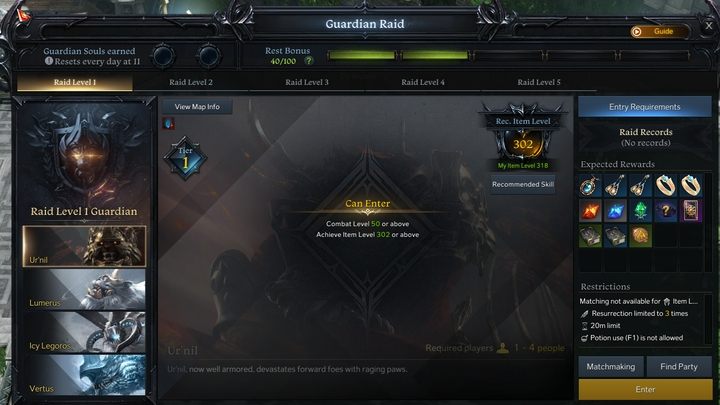Select the Icy Legoros guardian

pyautogui.click(x=84, y=332)
